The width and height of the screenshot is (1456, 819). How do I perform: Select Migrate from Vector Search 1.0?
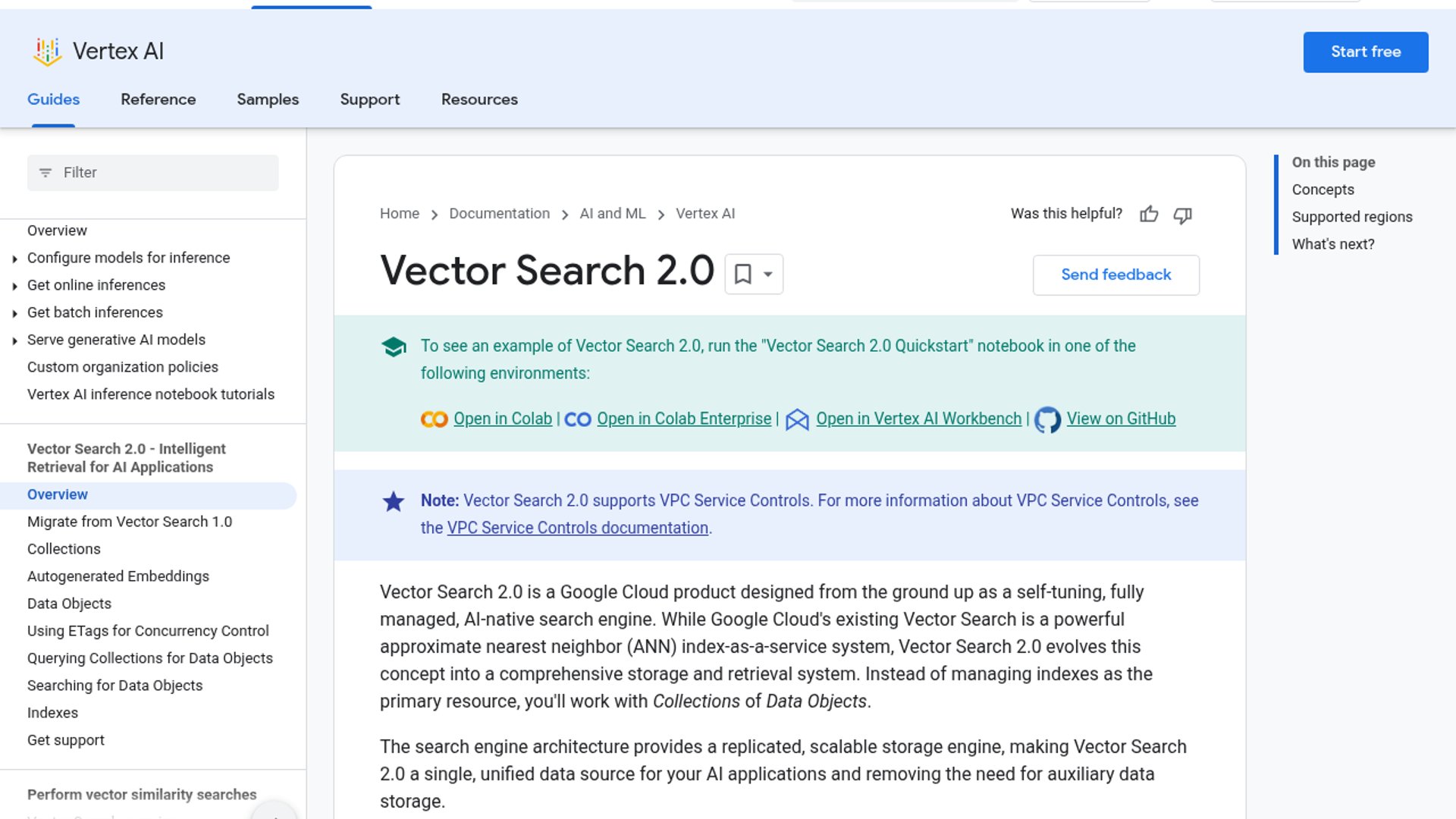tap(130, 522)
